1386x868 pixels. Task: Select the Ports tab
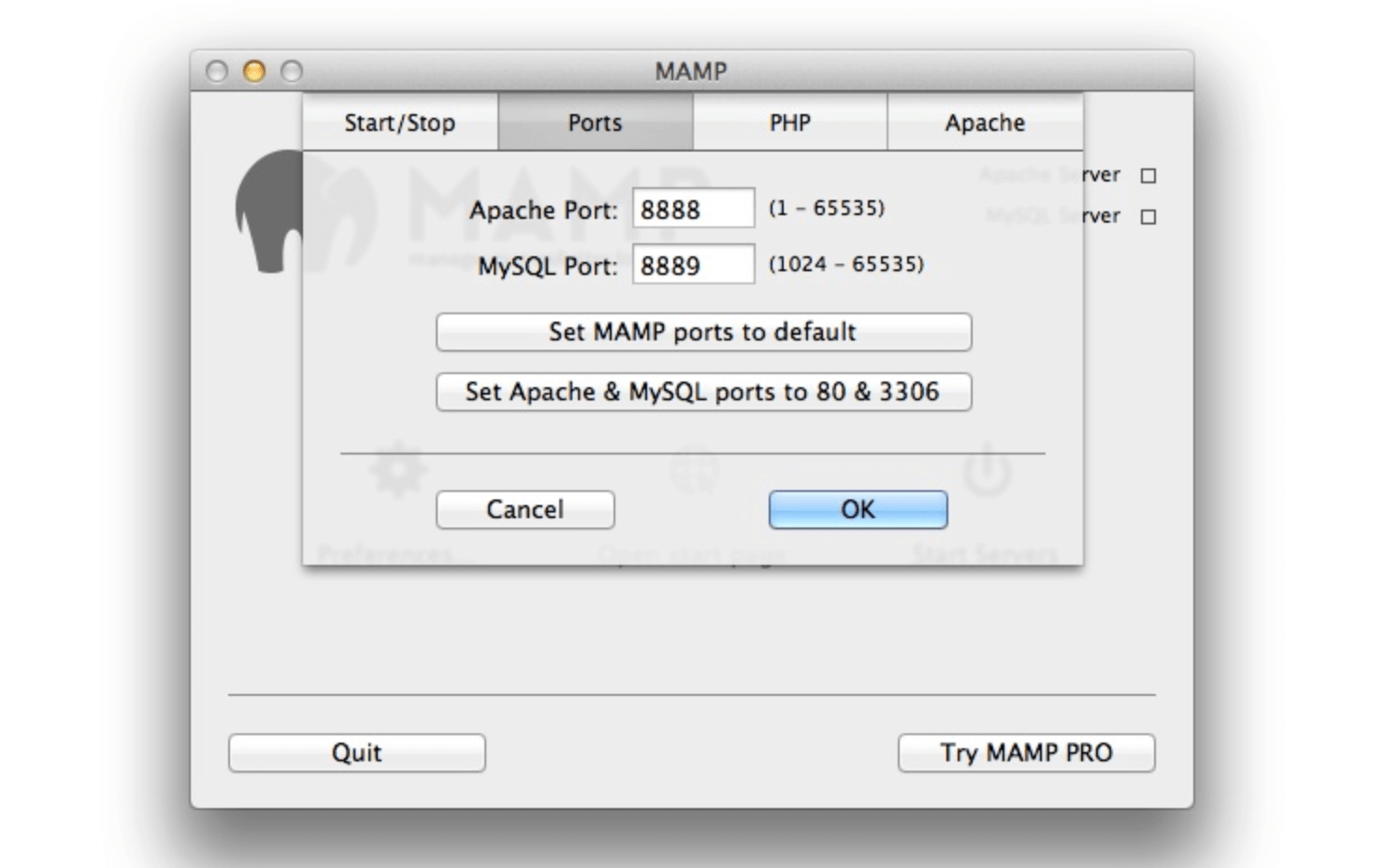point(595,123)
